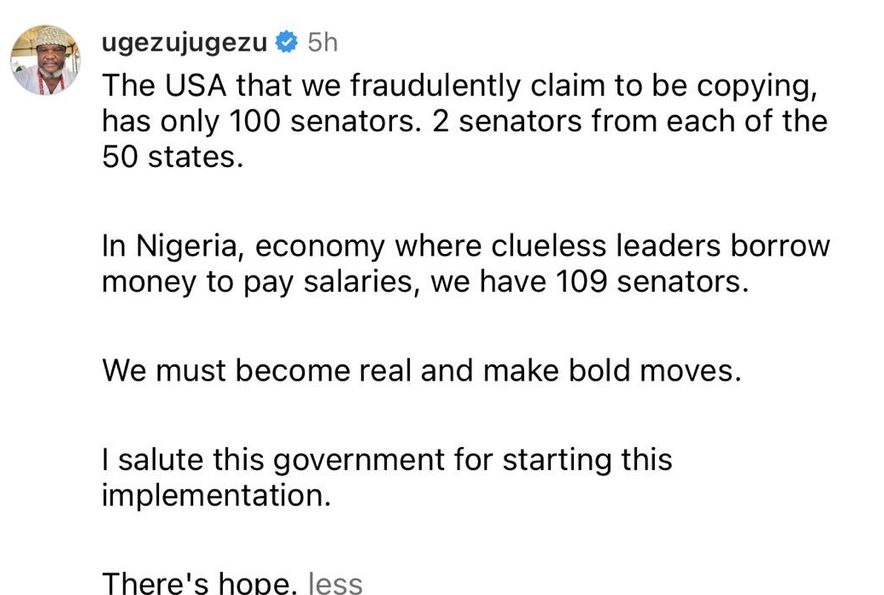This screenshot has width=884, height=595.
Task: Click the text "There's hope."
Action: (x=199, y=582)
